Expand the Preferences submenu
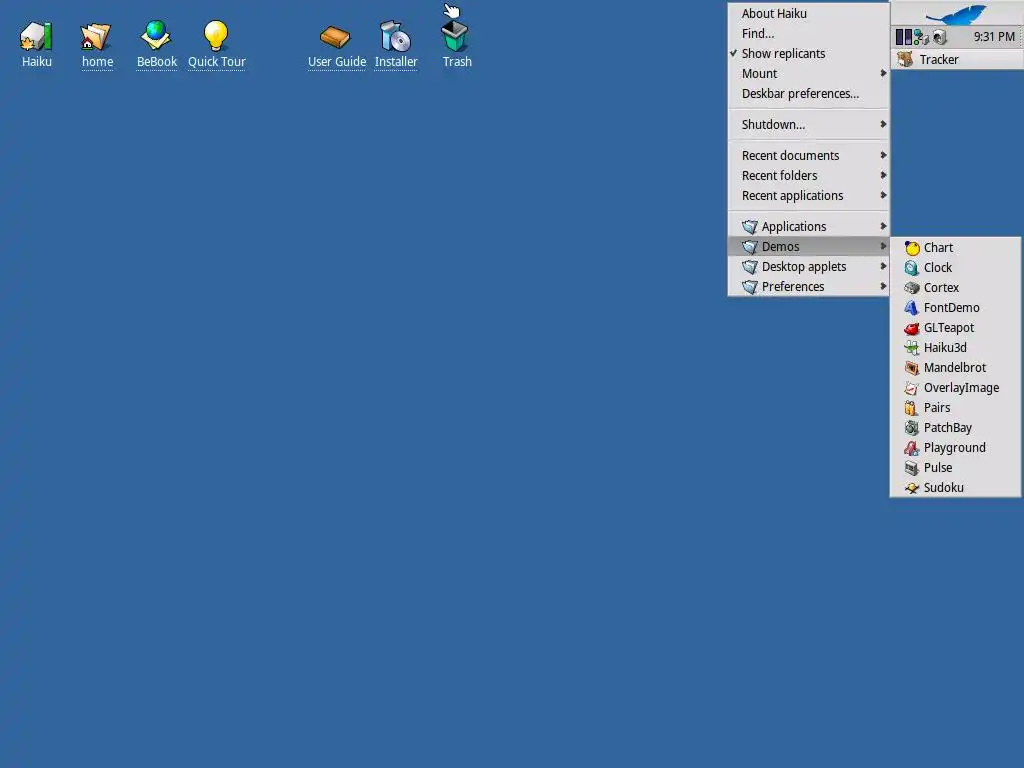Image resolution: width=1024 pixels, height=768 pixels. (808, 287)
